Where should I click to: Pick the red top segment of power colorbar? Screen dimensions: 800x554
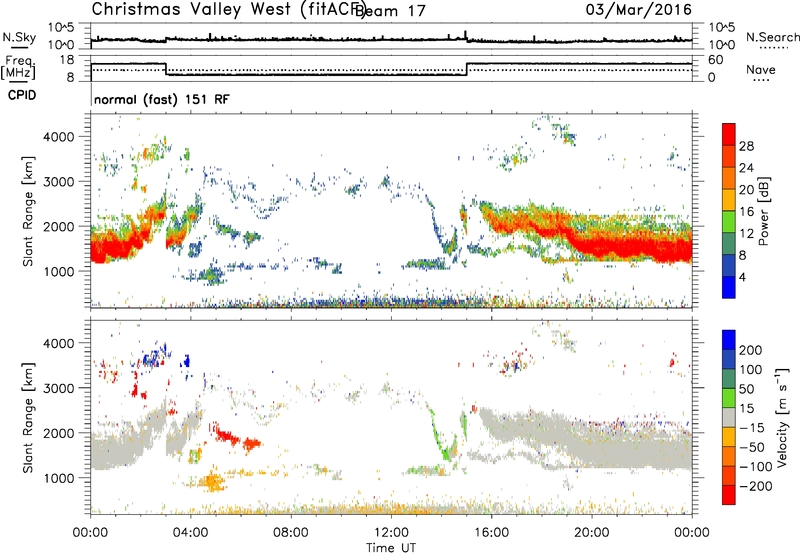[x=729, y=134]
